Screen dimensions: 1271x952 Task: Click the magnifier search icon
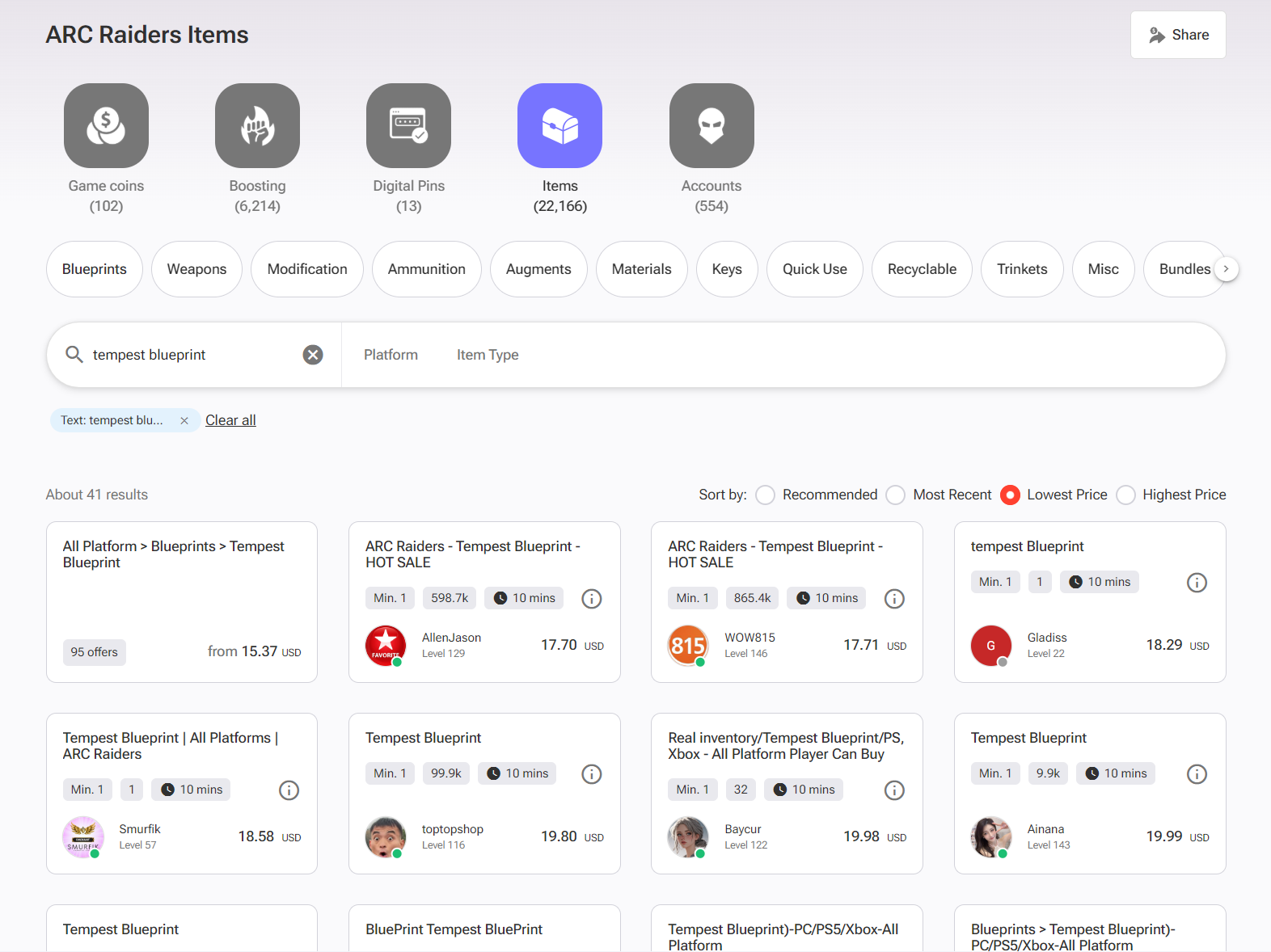[x=74, y=355]
